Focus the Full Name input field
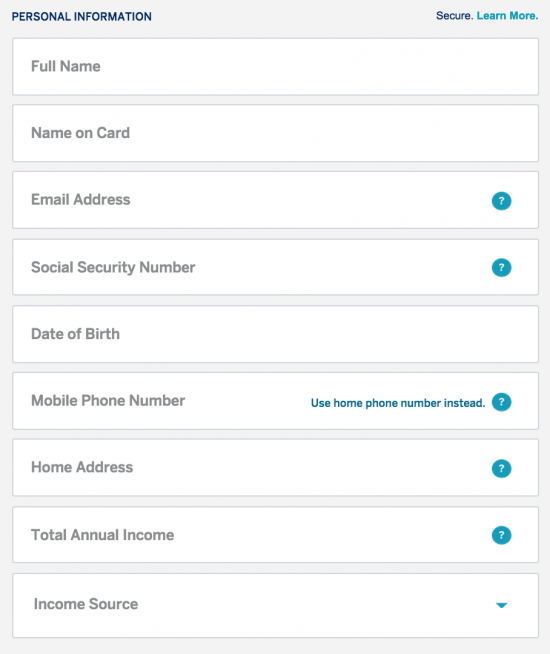The height and width of the screenshot is (654, 550). 275,67
